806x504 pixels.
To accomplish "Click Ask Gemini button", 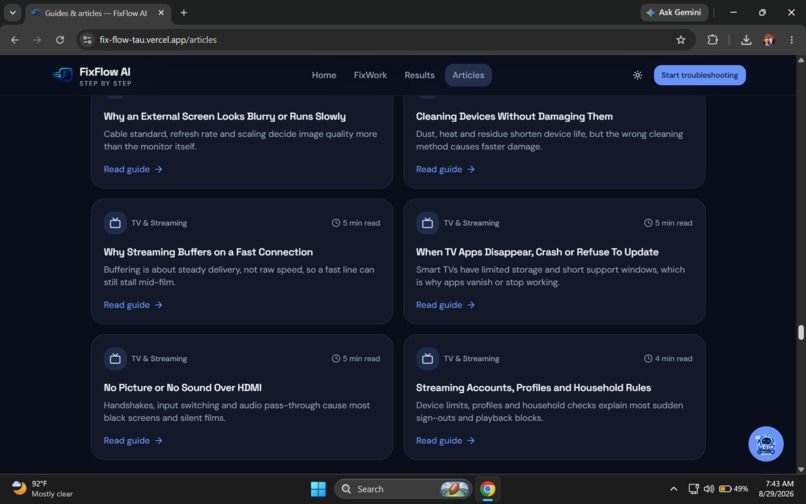I will pyautogui.click(x=674, y=12).
